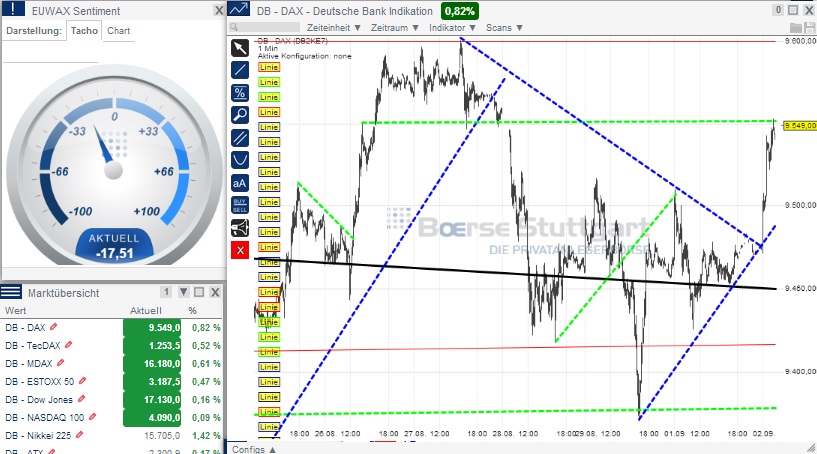The image size is (817, 454).
Task: Open the Zeiteinheit dropdown
Action: tap(333, 28)
